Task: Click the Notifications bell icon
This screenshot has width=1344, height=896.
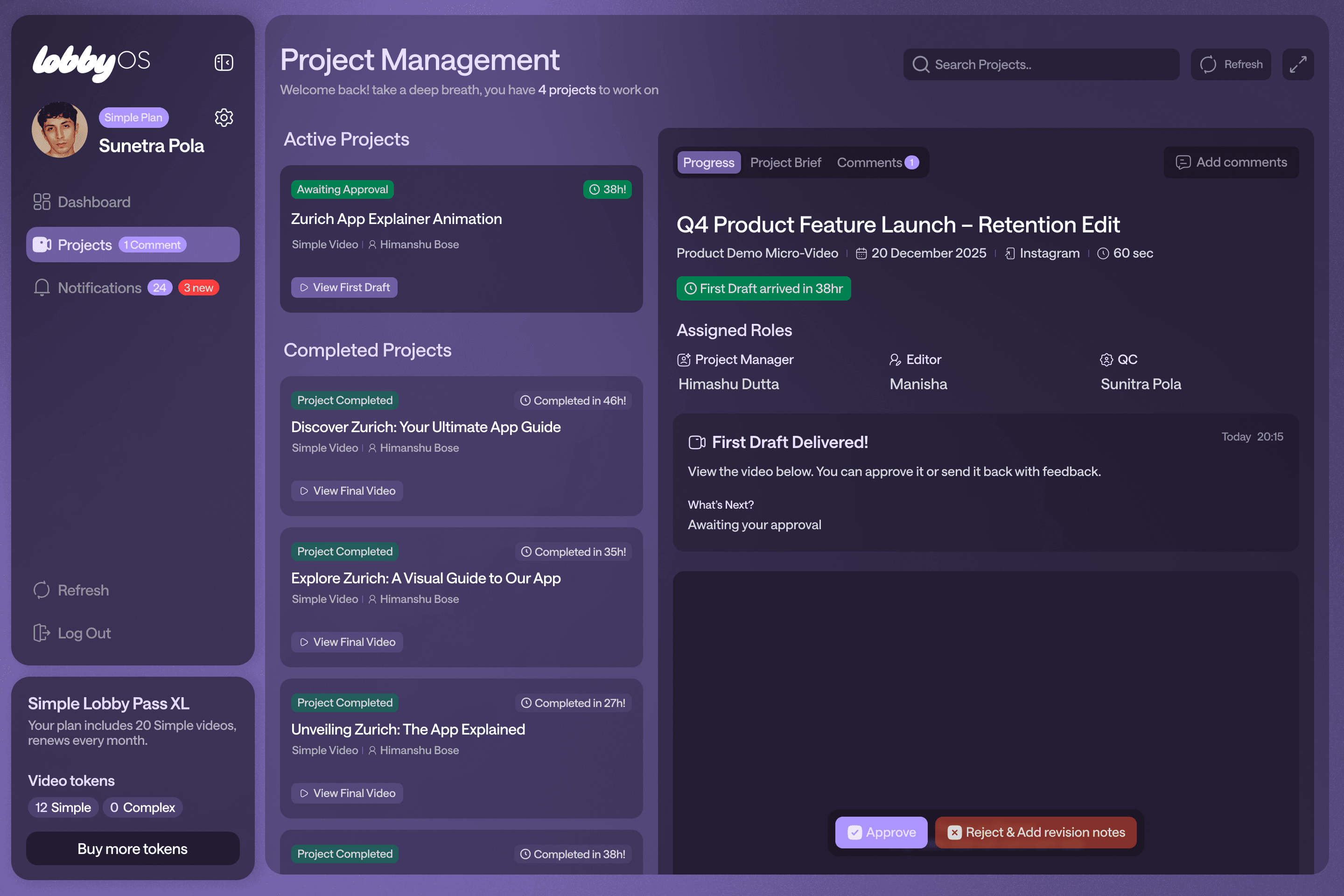Action: [42, 287]
